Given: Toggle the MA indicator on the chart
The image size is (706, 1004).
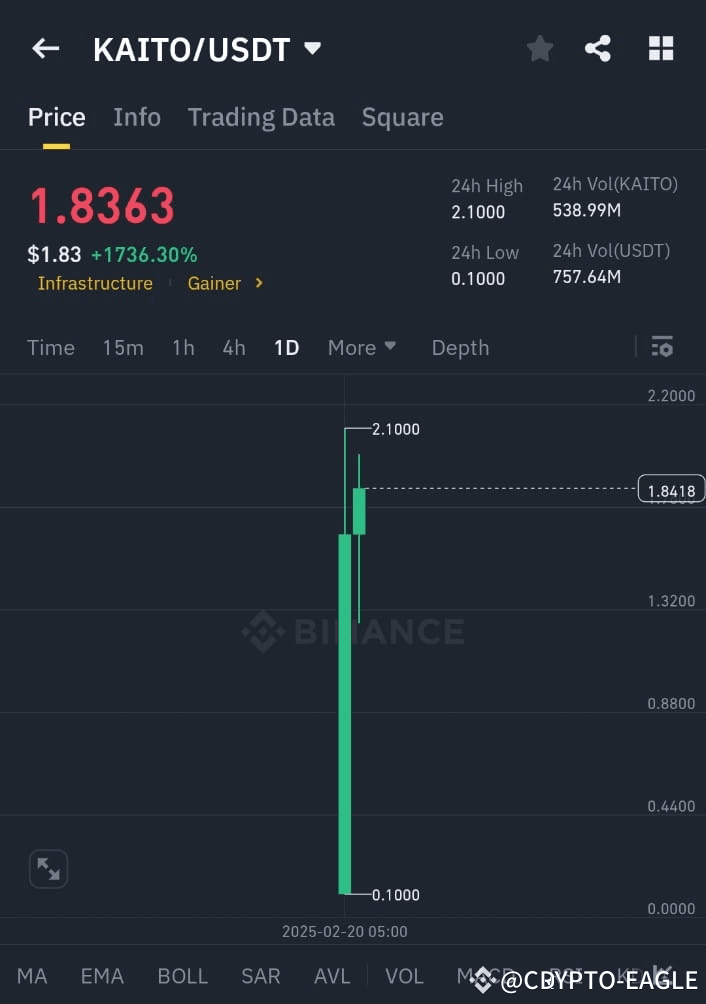Looking at the screenshot, I should (x=32, y=976).
